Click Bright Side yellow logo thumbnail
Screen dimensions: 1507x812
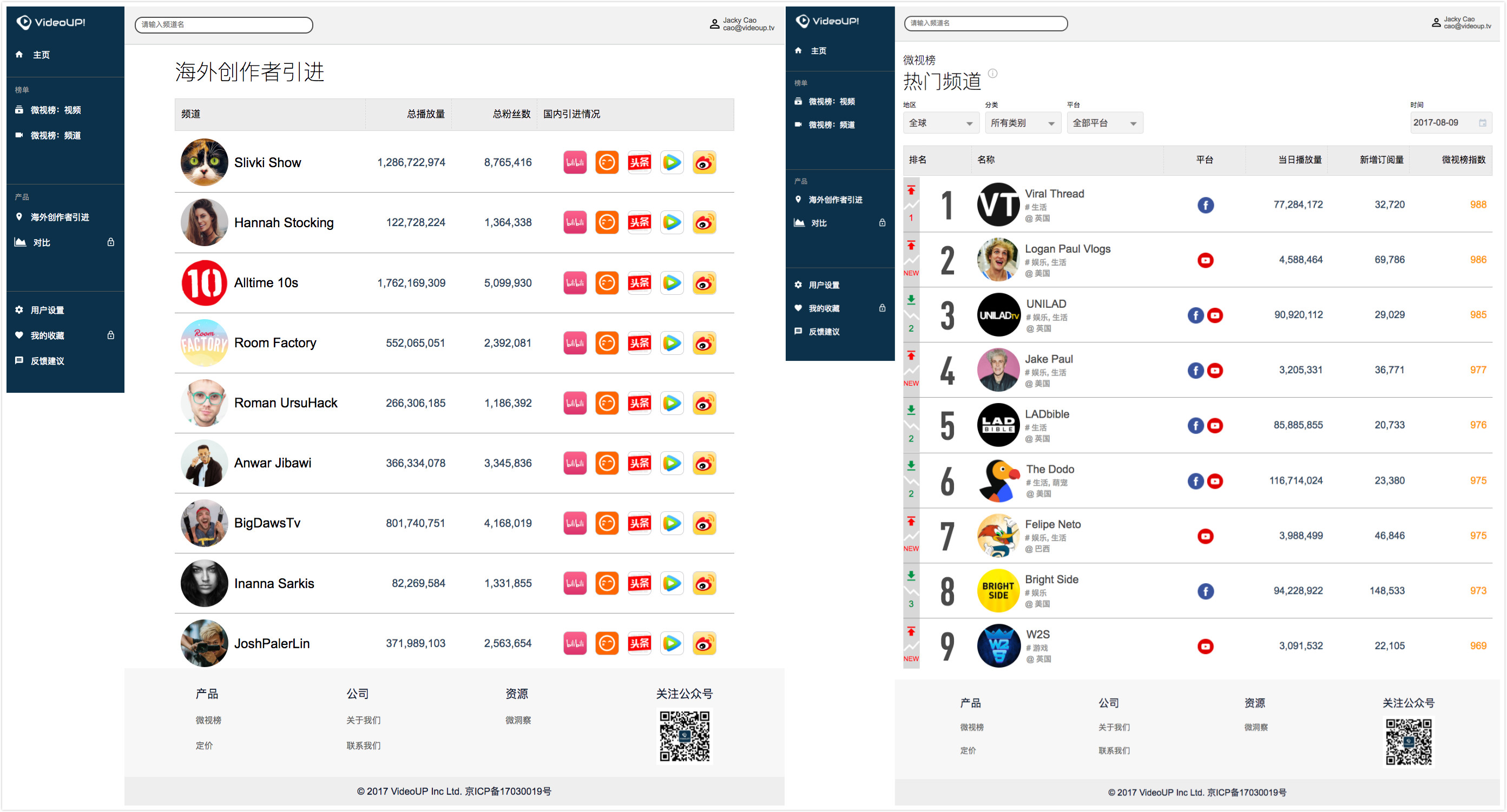tap(998, 591)
